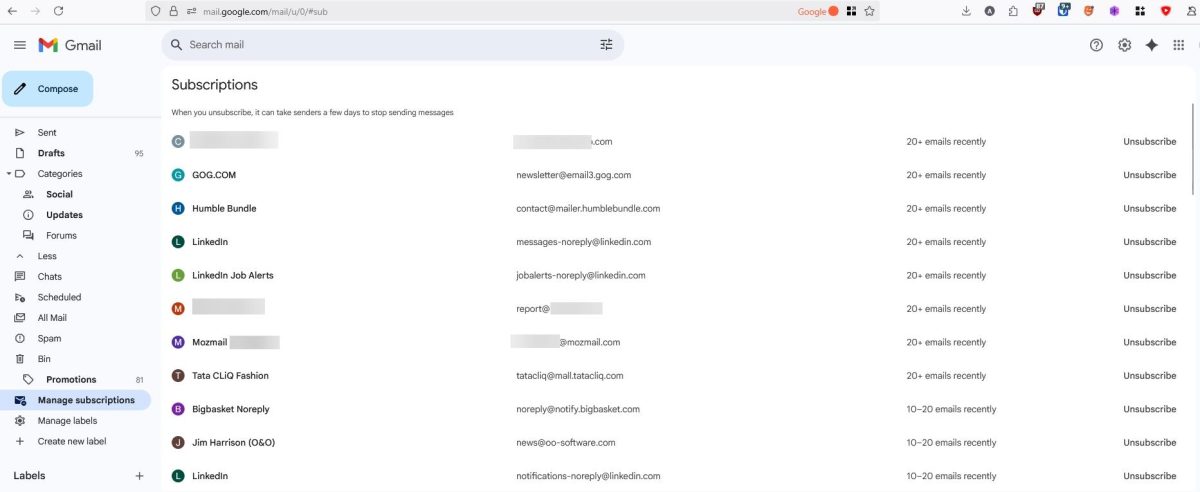Image resolution: width=1200 pixels, height=492 pixels.
Task: Open the Support help icon
Action: 1097,45
